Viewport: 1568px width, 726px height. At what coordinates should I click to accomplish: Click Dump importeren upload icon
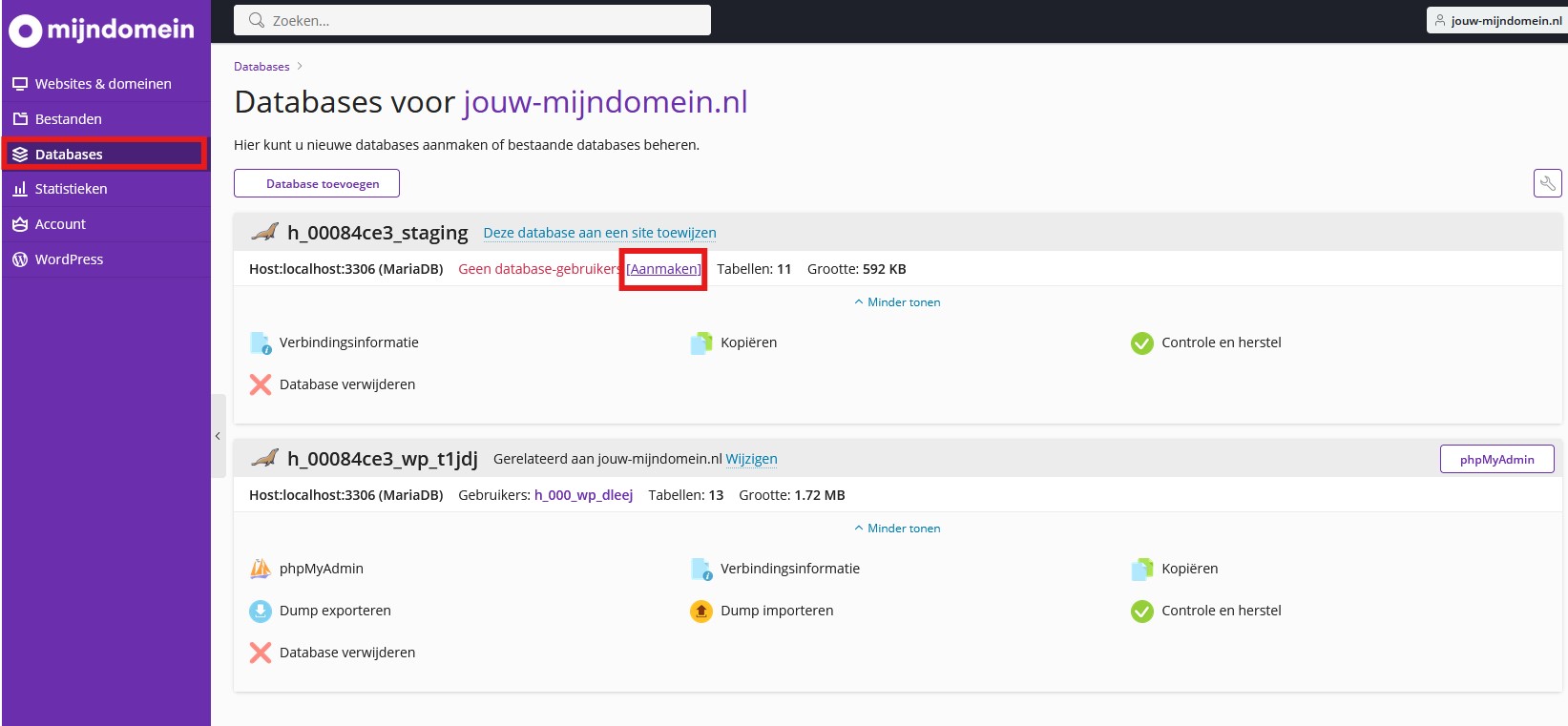tap(701, 611)
